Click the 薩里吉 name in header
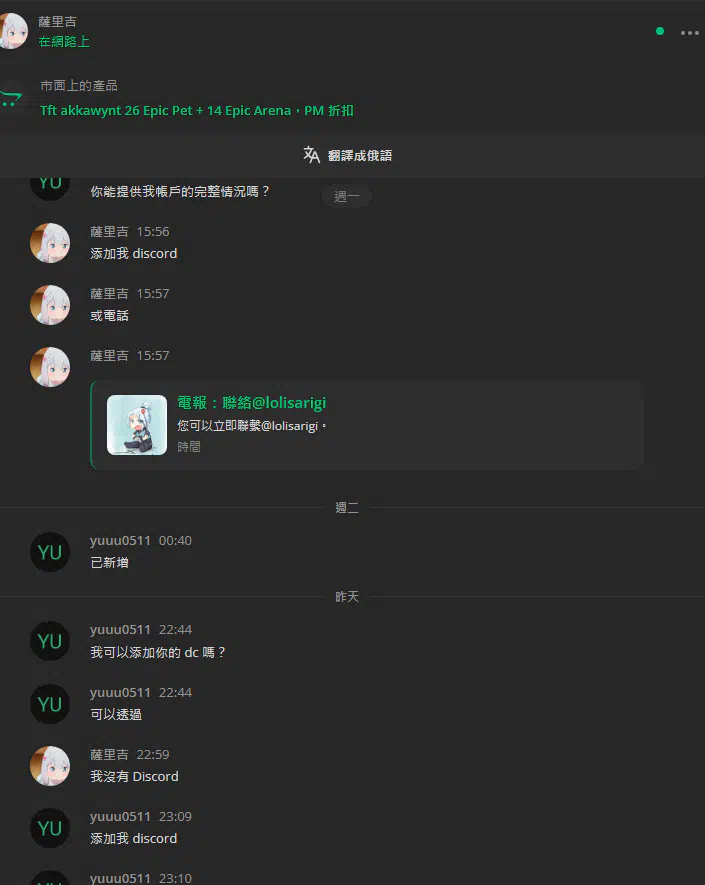 click(58, 21)
